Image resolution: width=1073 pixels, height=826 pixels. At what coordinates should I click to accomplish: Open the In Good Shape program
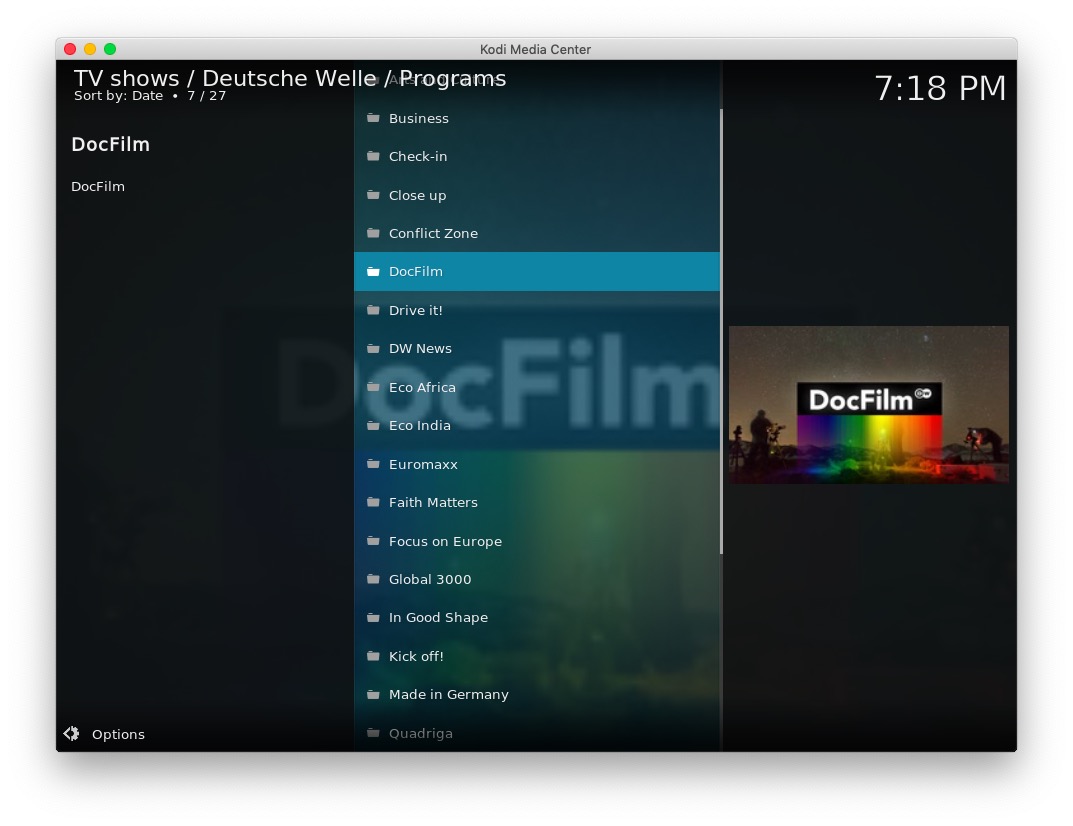click(438, 617)
